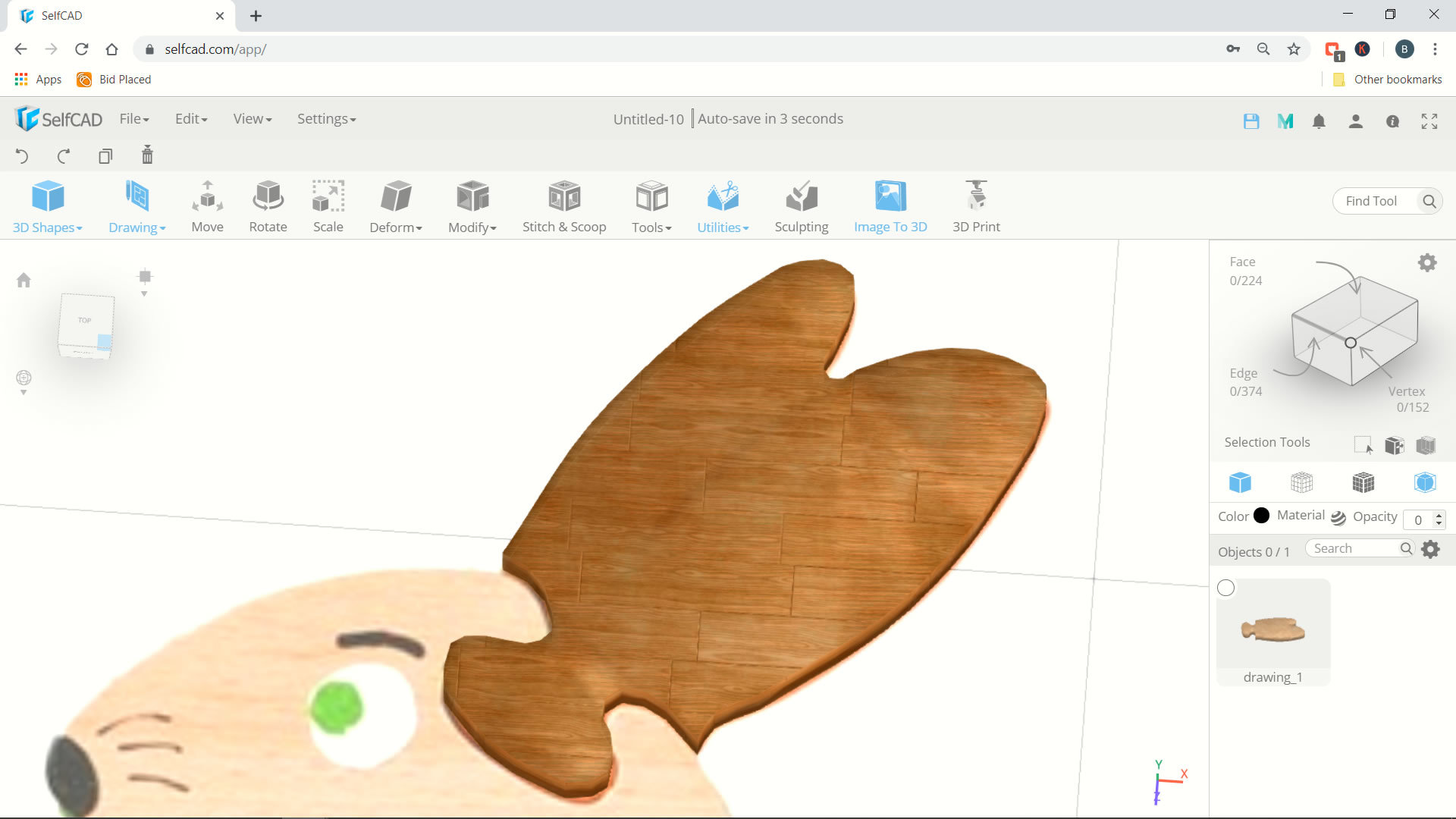The image size is (1456, 819).
Task: Toggle the highlighted blue cube view mode
Action: pyautogui.click(x=1425, y=482)
